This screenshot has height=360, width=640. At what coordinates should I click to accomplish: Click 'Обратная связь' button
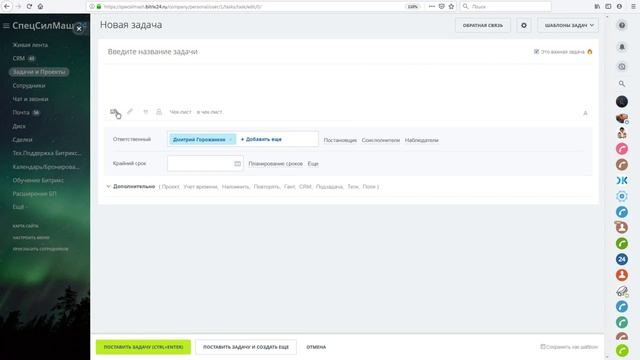click(482, 25)
